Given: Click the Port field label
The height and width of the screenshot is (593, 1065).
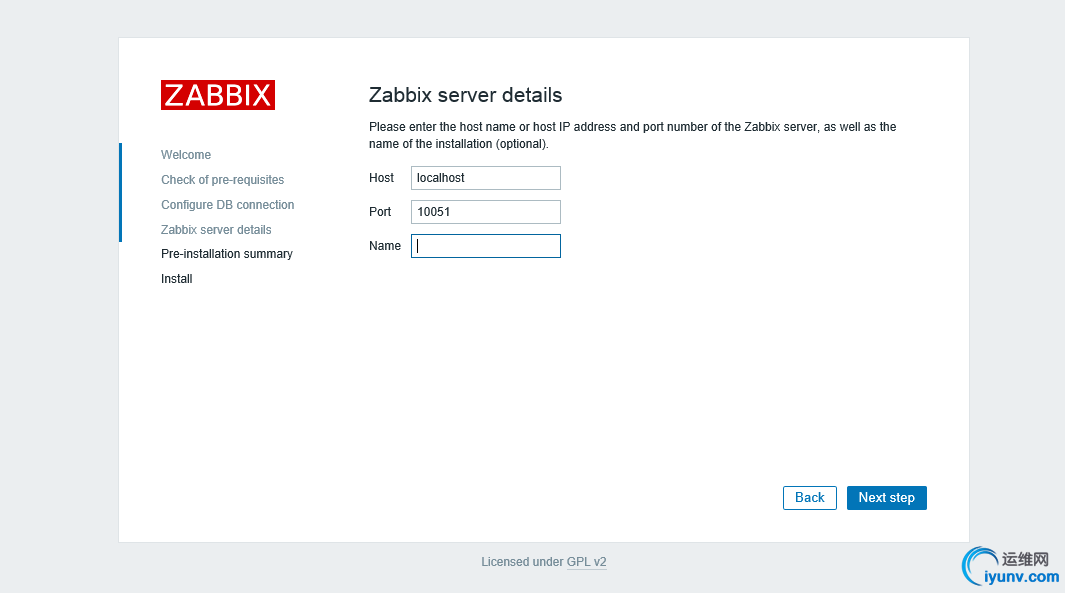Looking at the screenshot, I should click(380, 212).
